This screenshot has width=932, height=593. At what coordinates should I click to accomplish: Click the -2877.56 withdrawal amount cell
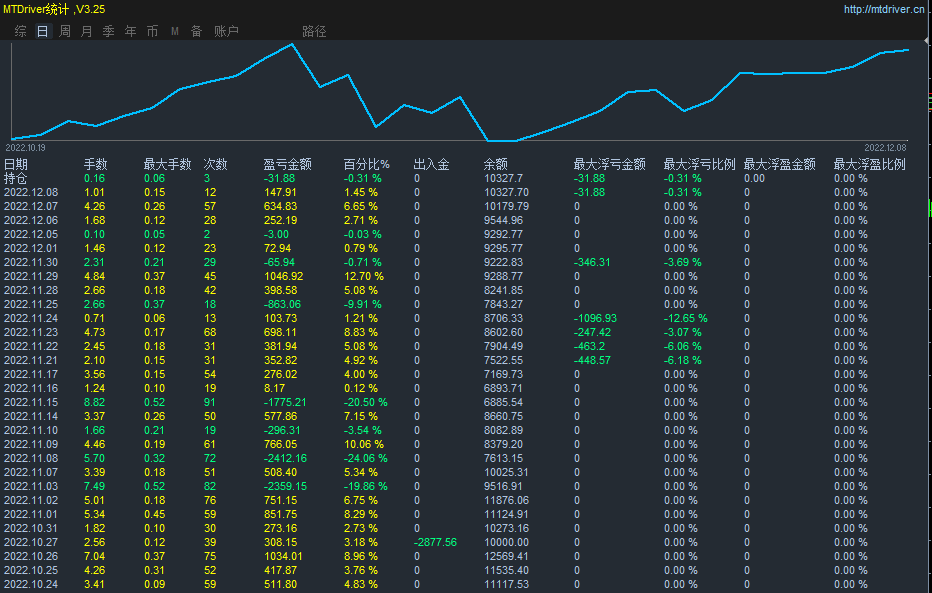point(435,542)
